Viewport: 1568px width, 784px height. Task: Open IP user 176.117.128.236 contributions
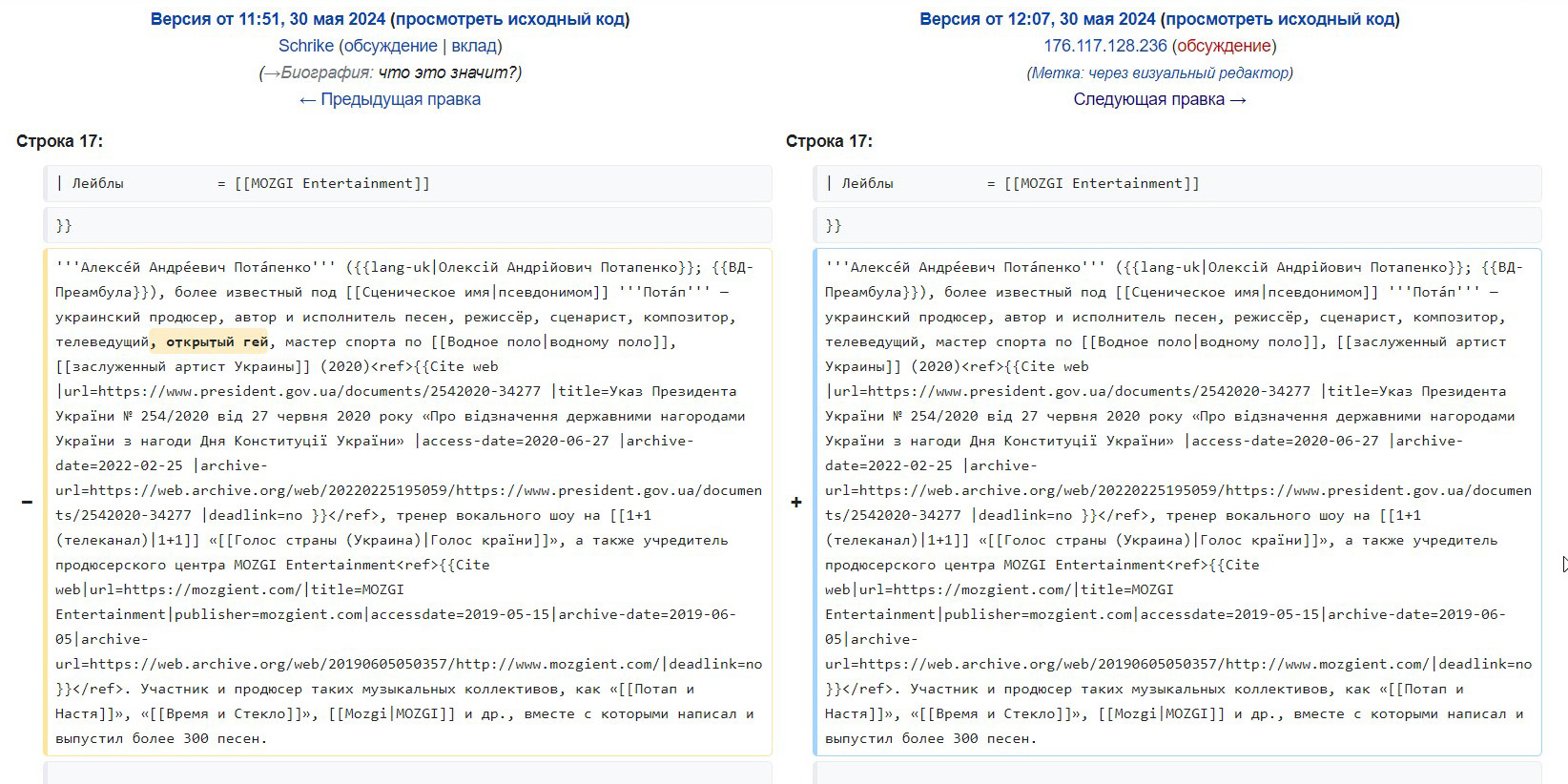[x=1105, y=46]
